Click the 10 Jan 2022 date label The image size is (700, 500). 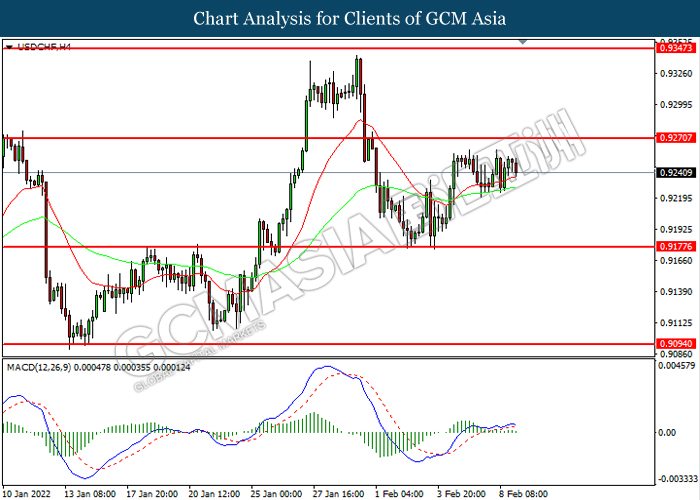(x=27, y=494)
